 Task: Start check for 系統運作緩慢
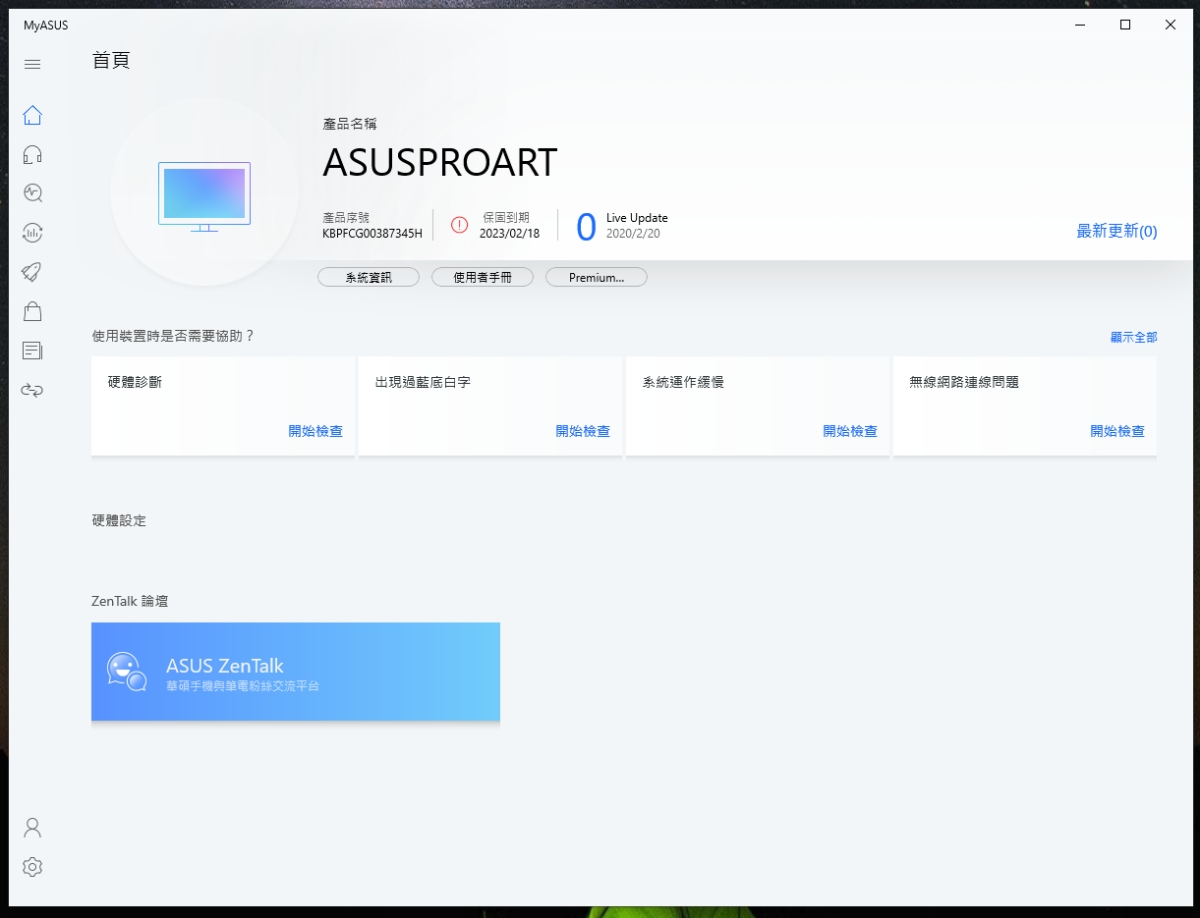[850, 431]
